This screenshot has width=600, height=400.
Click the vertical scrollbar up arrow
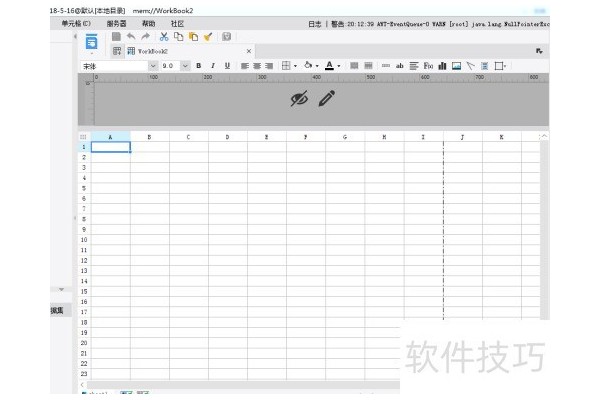[x=544, y=136]
